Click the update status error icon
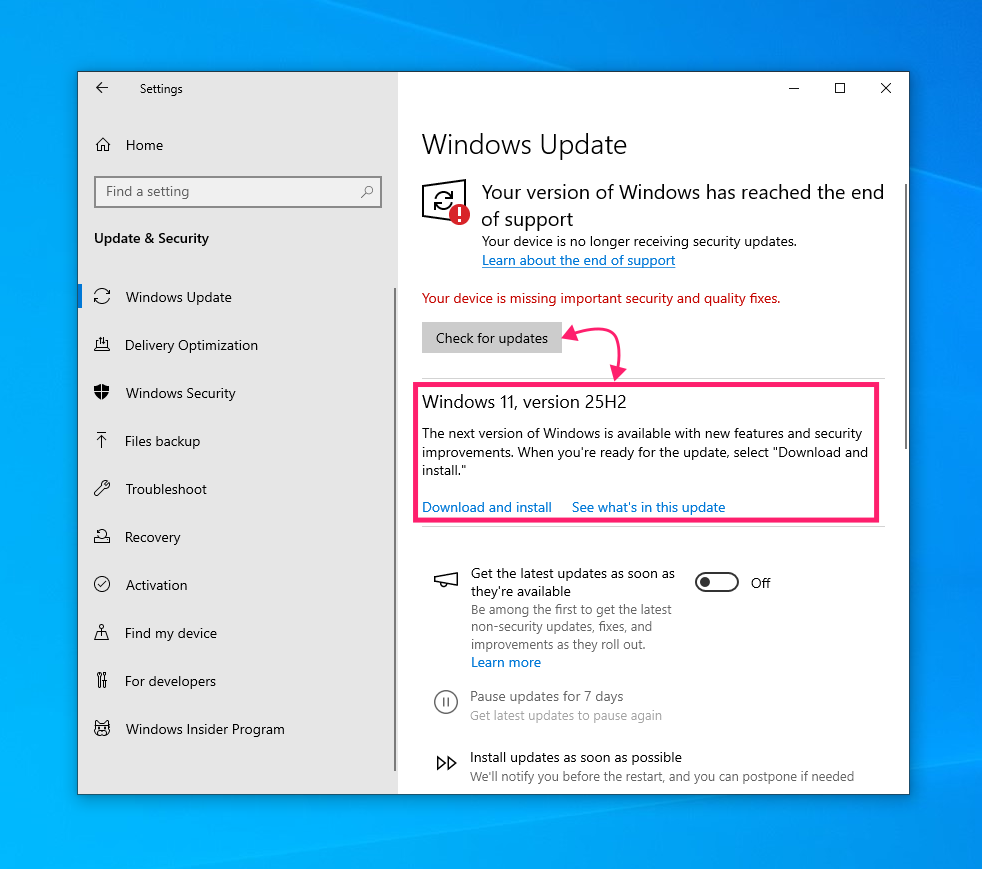Screen dimensions: 982x869 (x=445, y=202)
